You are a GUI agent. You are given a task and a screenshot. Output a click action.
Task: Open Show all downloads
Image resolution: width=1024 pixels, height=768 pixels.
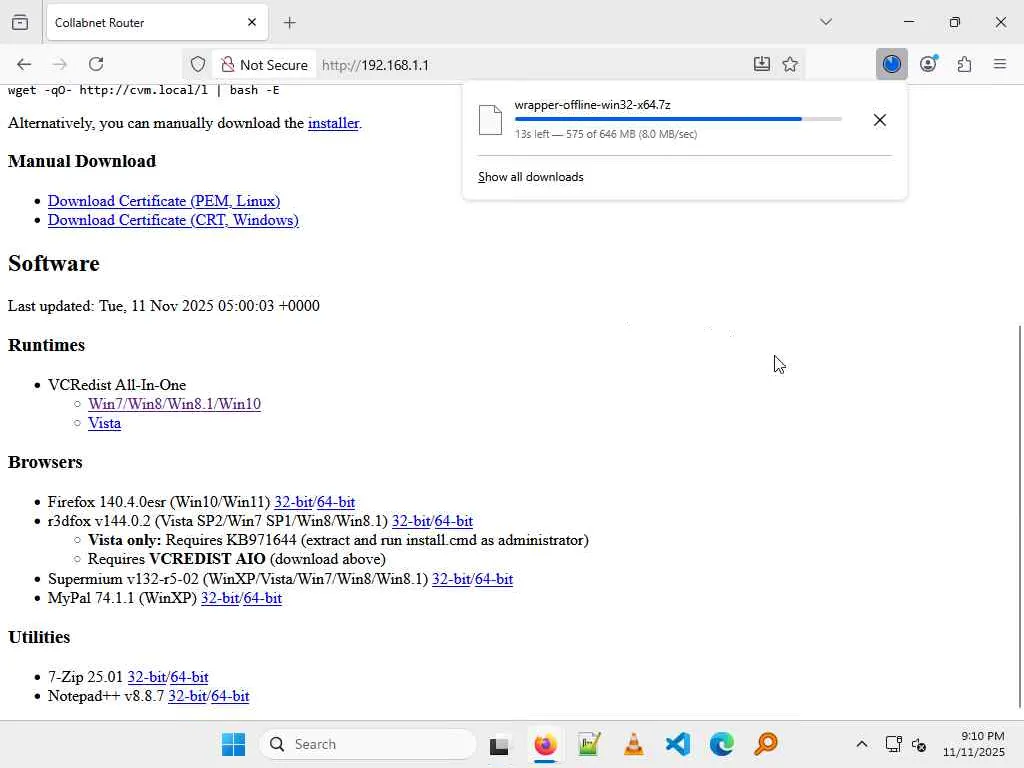[530, 177]
